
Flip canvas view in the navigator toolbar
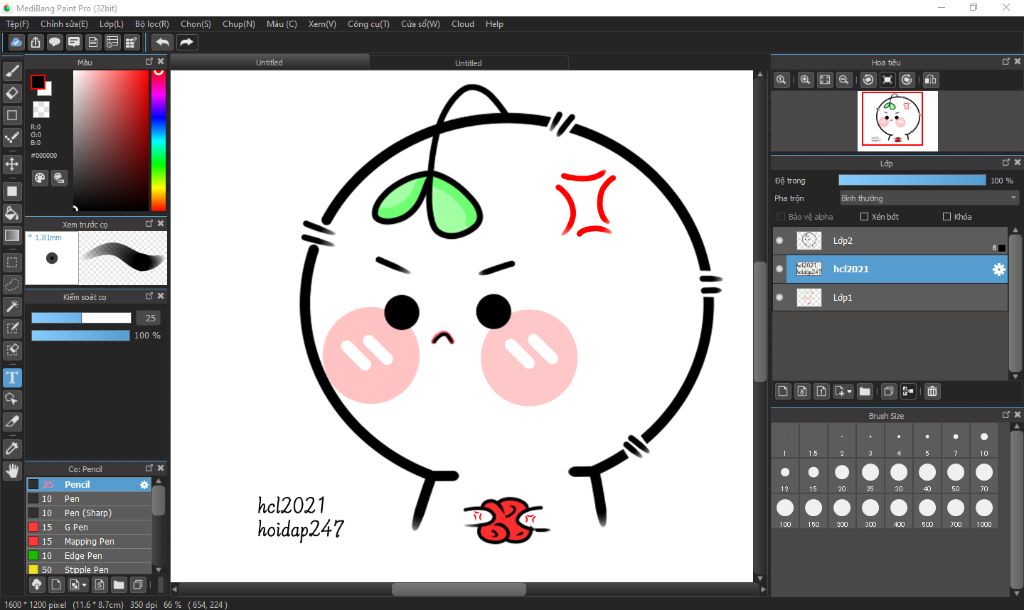(931, 80)
